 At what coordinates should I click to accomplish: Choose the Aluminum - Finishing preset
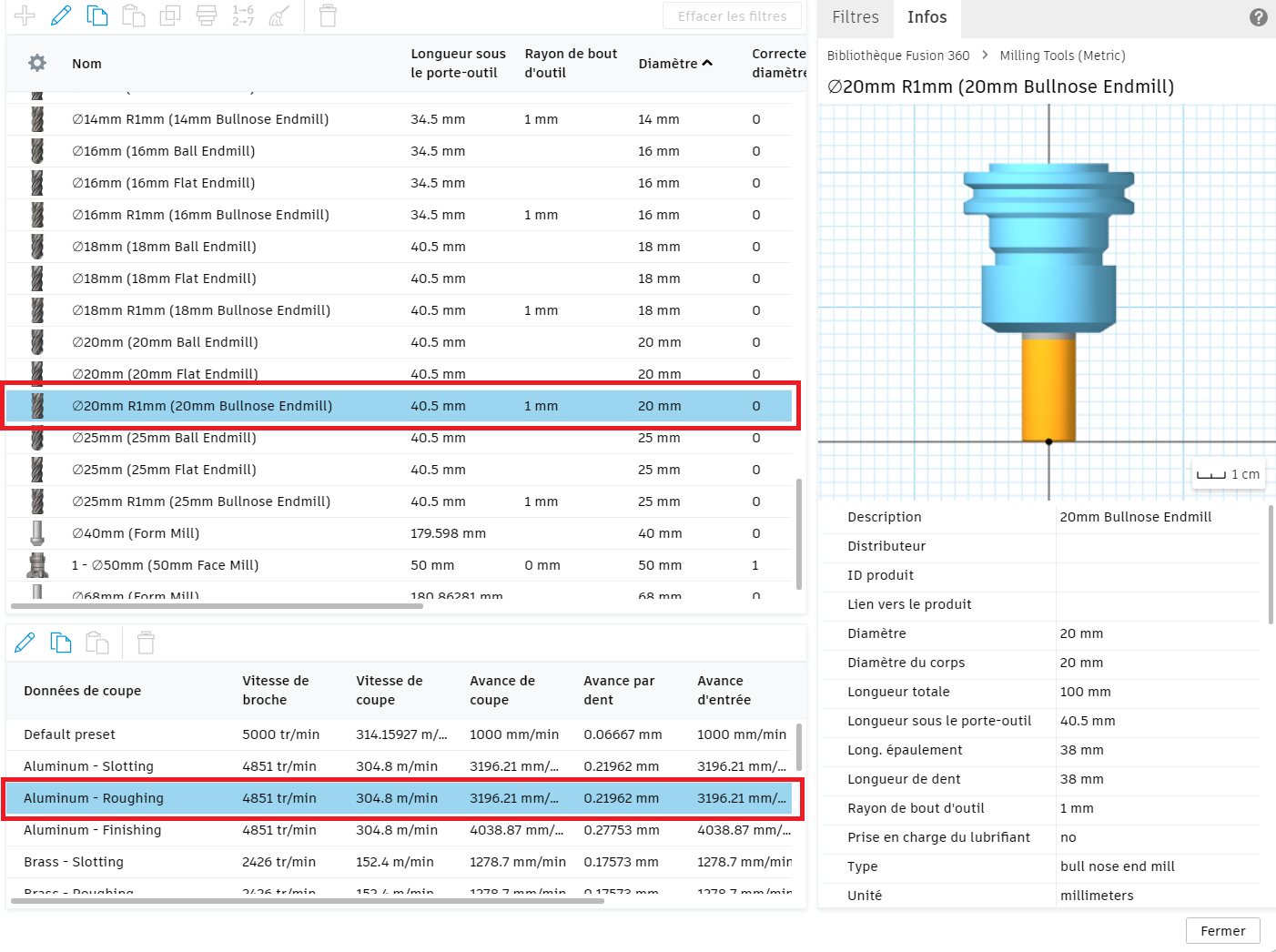click(92, 830)
